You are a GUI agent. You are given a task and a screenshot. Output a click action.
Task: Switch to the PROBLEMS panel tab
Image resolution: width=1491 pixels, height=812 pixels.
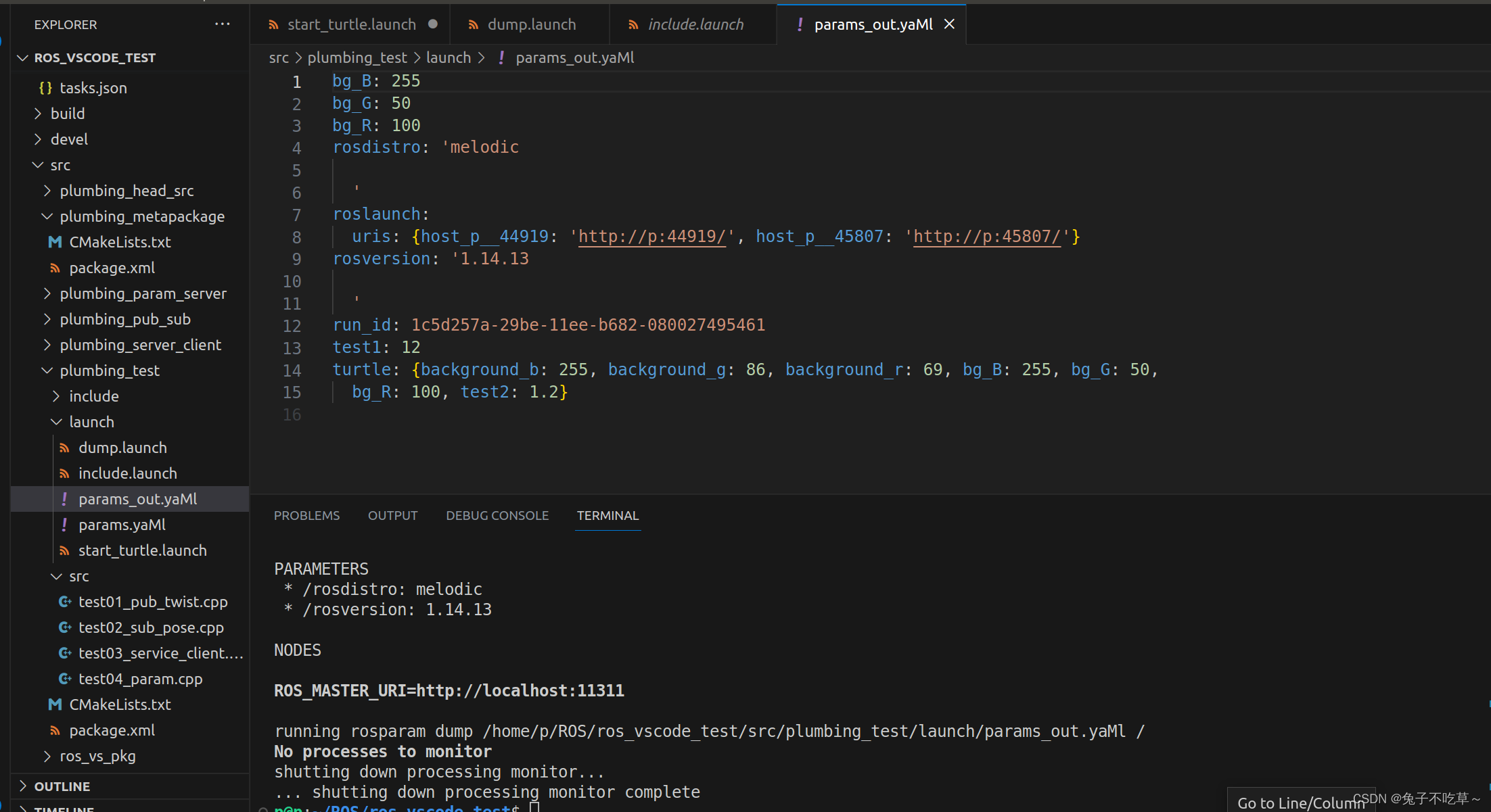coord(306,515)
